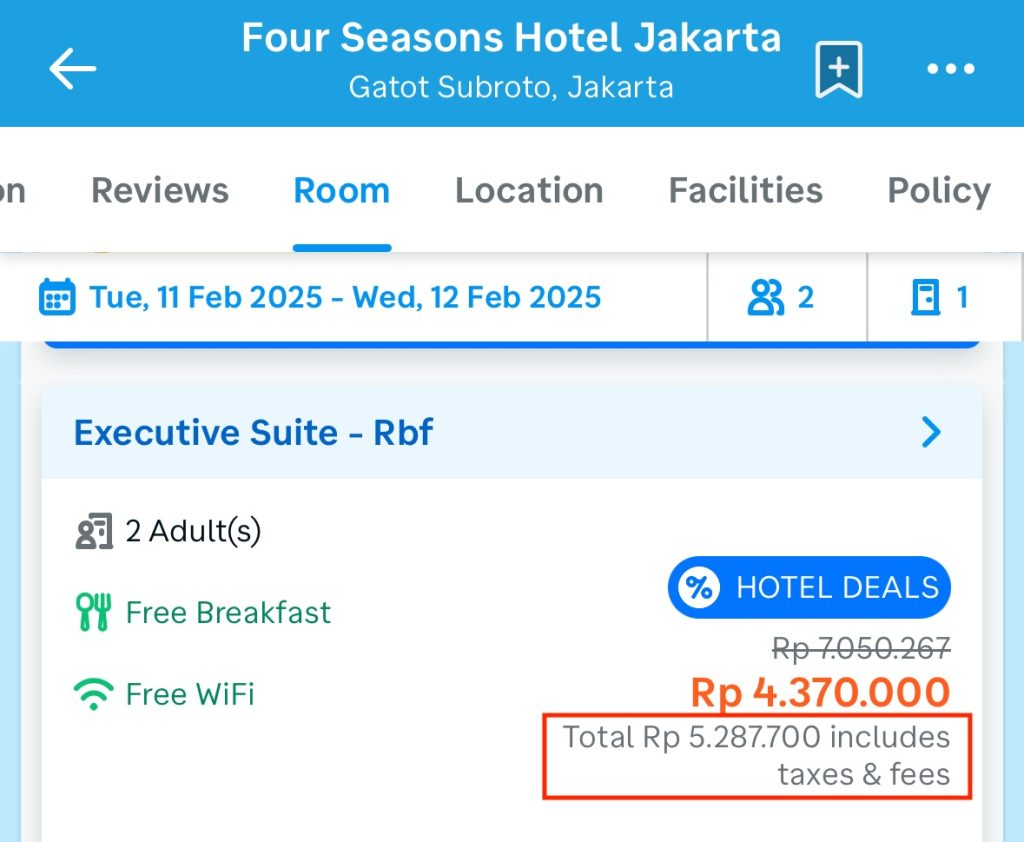This screenshot has height=842, width=1024.
Task: Open the Facilities tab
Action: click(x=745, y=190)
